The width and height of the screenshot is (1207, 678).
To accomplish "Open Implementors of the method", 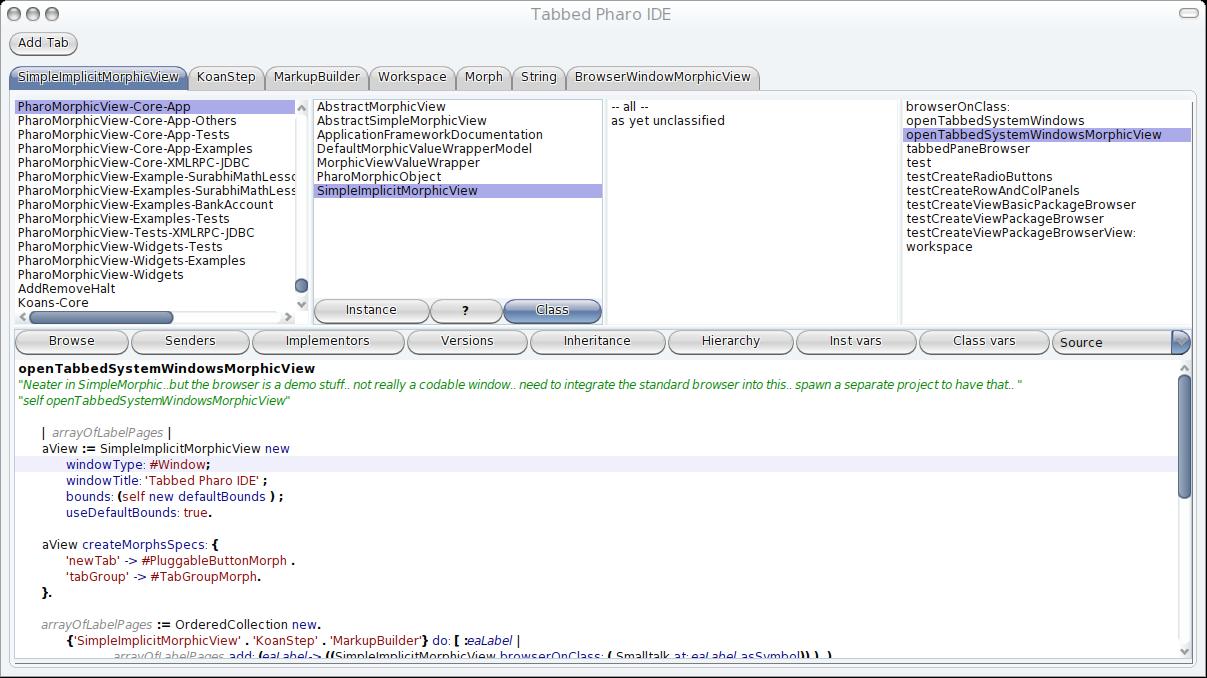I will coord(328,341).
